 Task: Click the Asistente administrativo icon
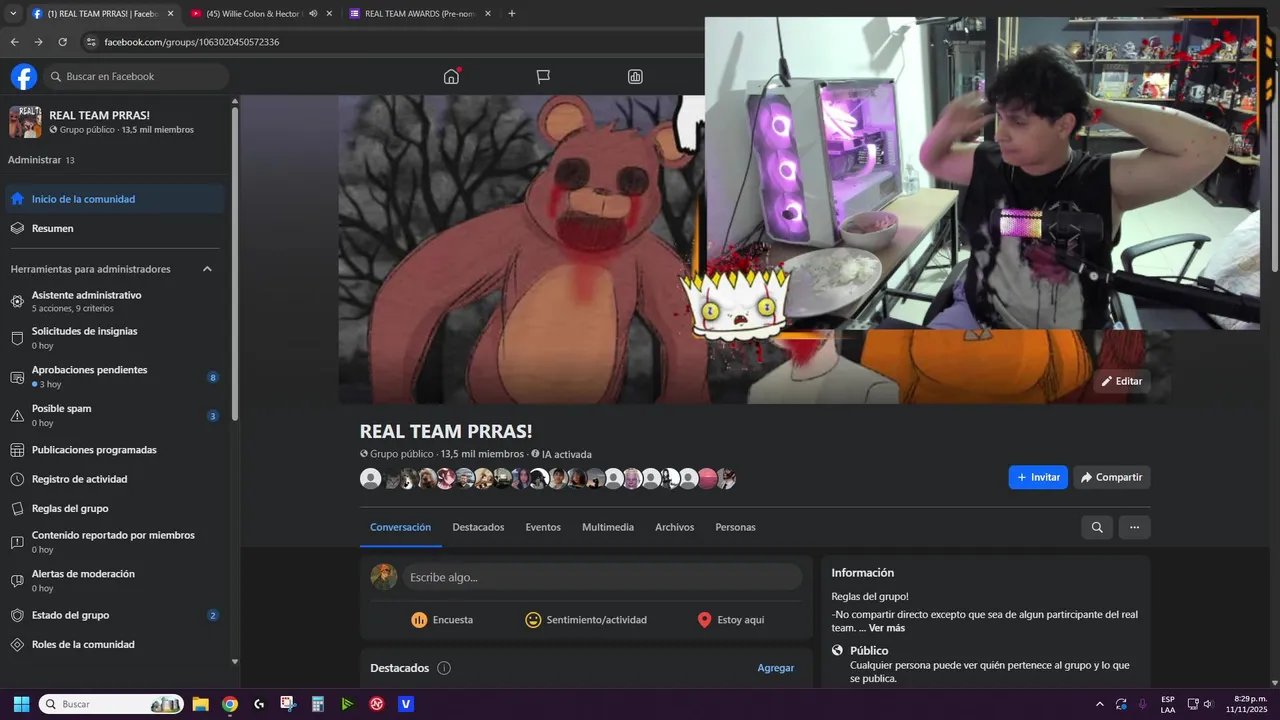click(x=17, y=301)
